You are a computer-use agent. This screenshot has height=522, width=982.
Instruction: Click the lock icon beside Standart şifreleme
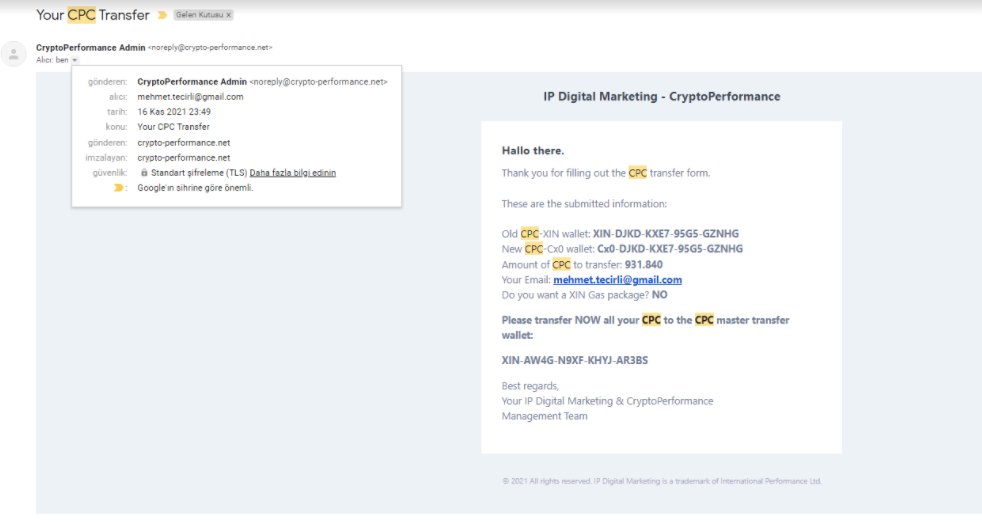point(144,172)
